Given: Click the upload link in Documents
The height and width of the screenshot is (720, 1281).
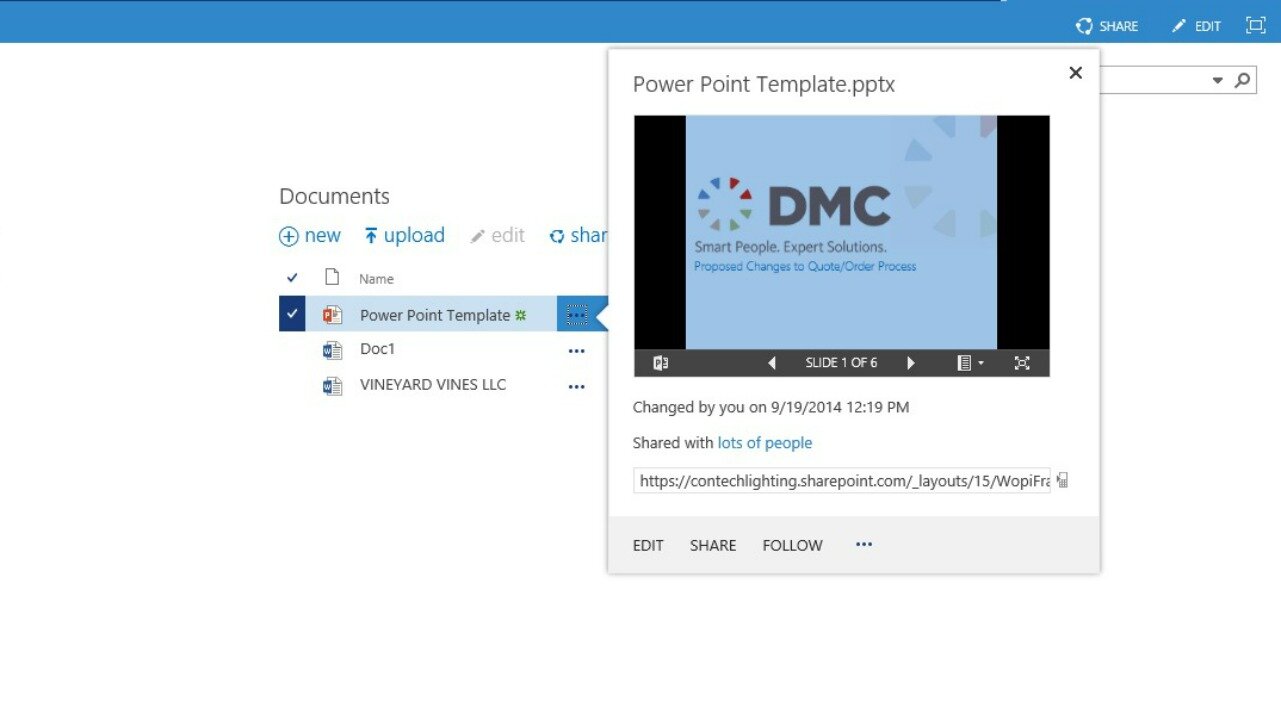Looking at the screenshot, I should (x=404, y=236).
